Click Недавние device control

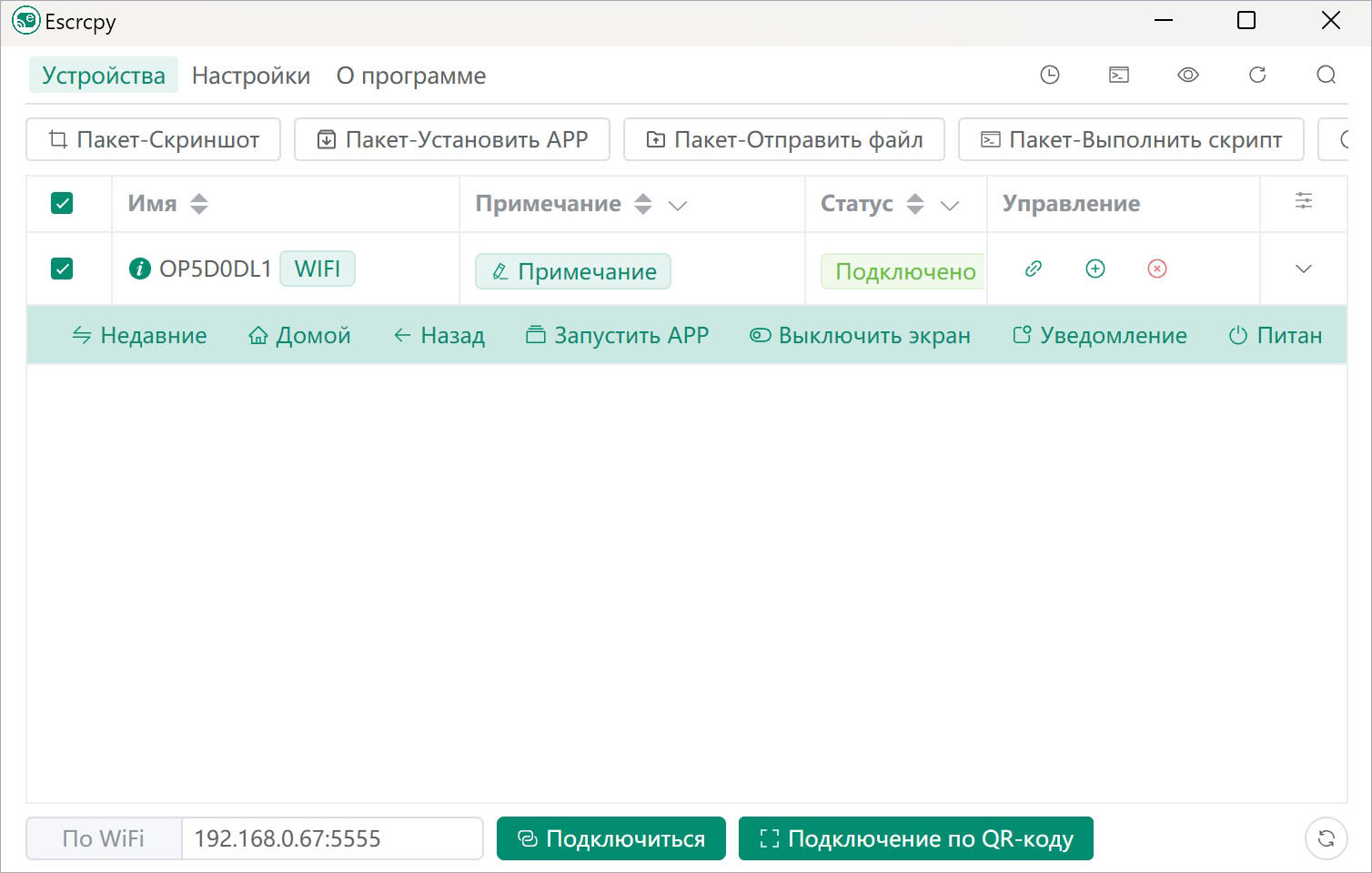pyautogui.click(x=139, y=335)
